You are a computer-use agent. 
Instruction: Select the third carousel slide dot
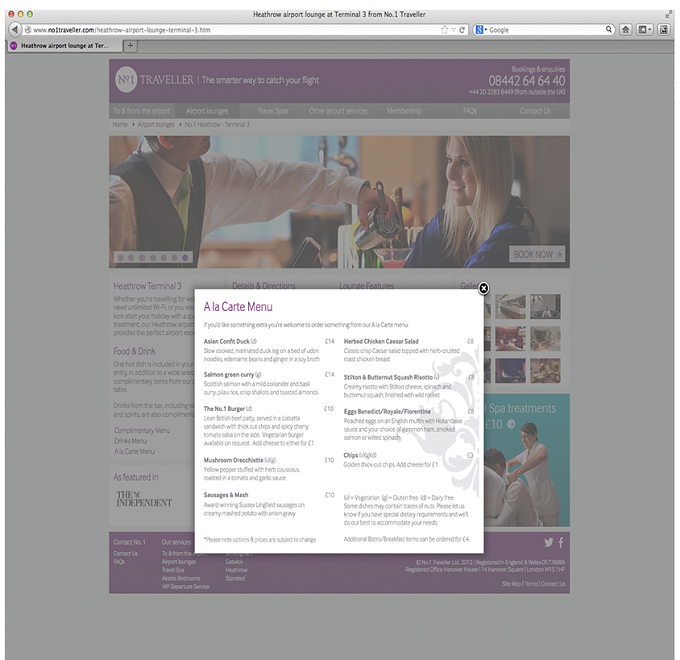142,258
